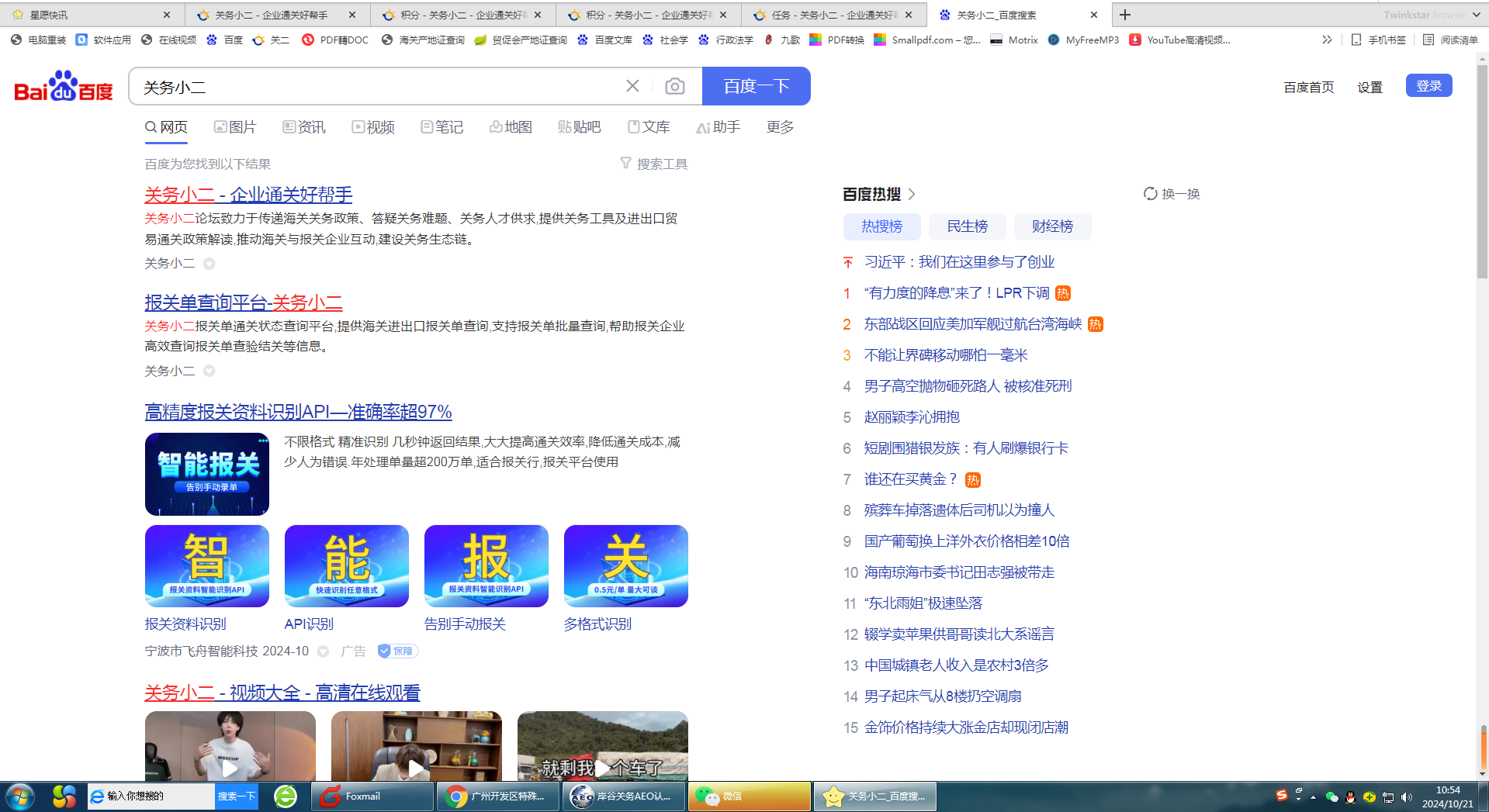Click the Baidu logo
The image size is (1489, 812).
64,86
